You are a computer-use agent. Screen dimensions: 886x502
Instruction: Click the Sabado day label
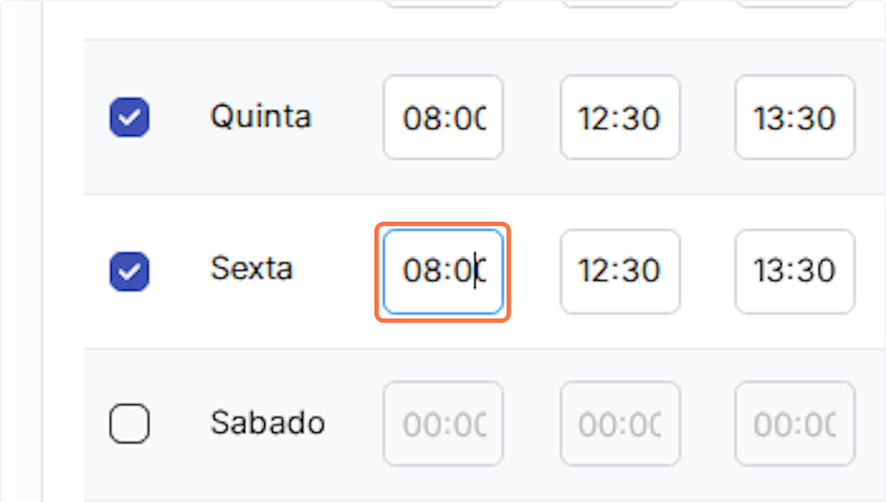point(267,422)
